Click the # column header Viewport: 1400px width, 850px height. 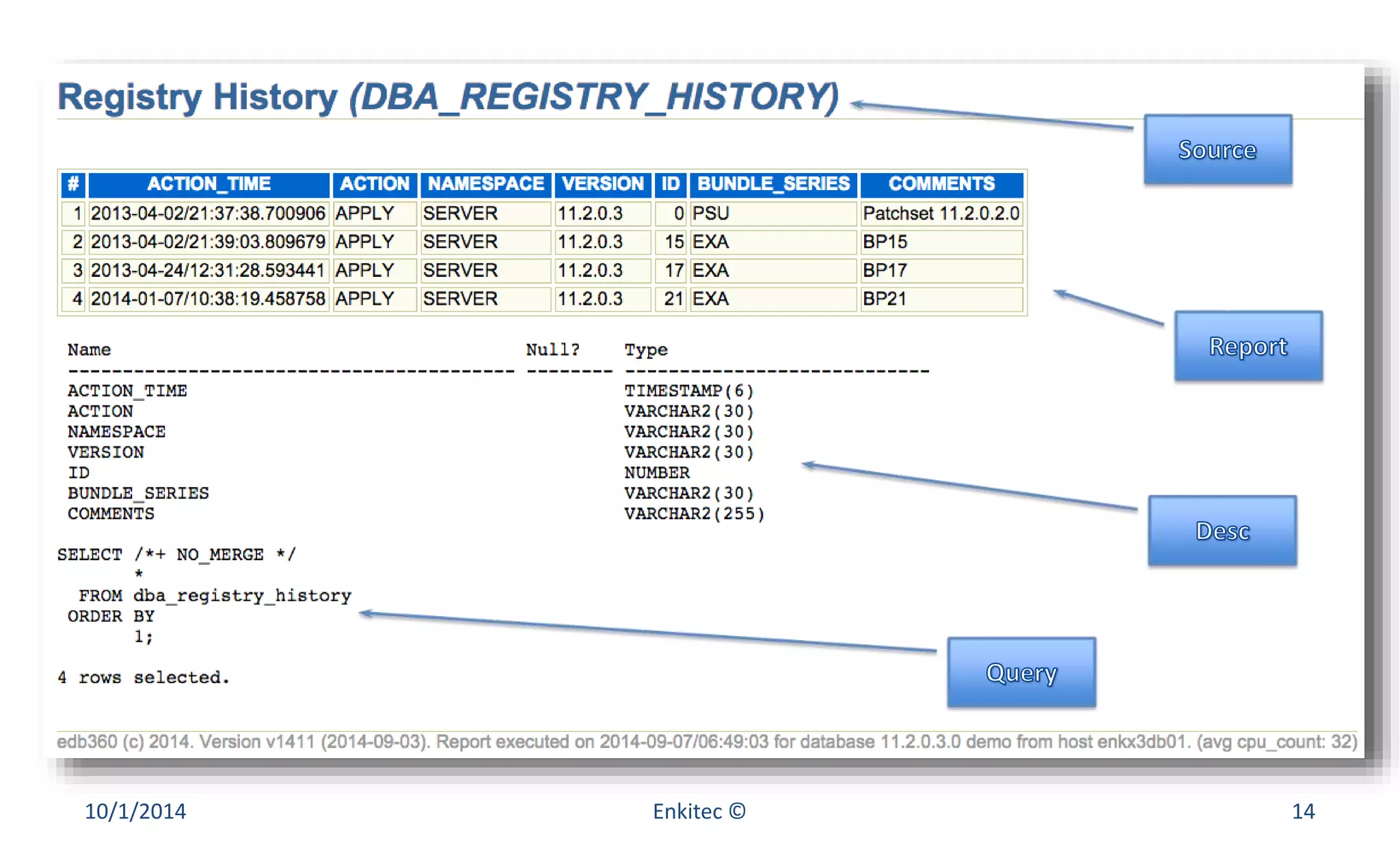[x=73, y=184]
